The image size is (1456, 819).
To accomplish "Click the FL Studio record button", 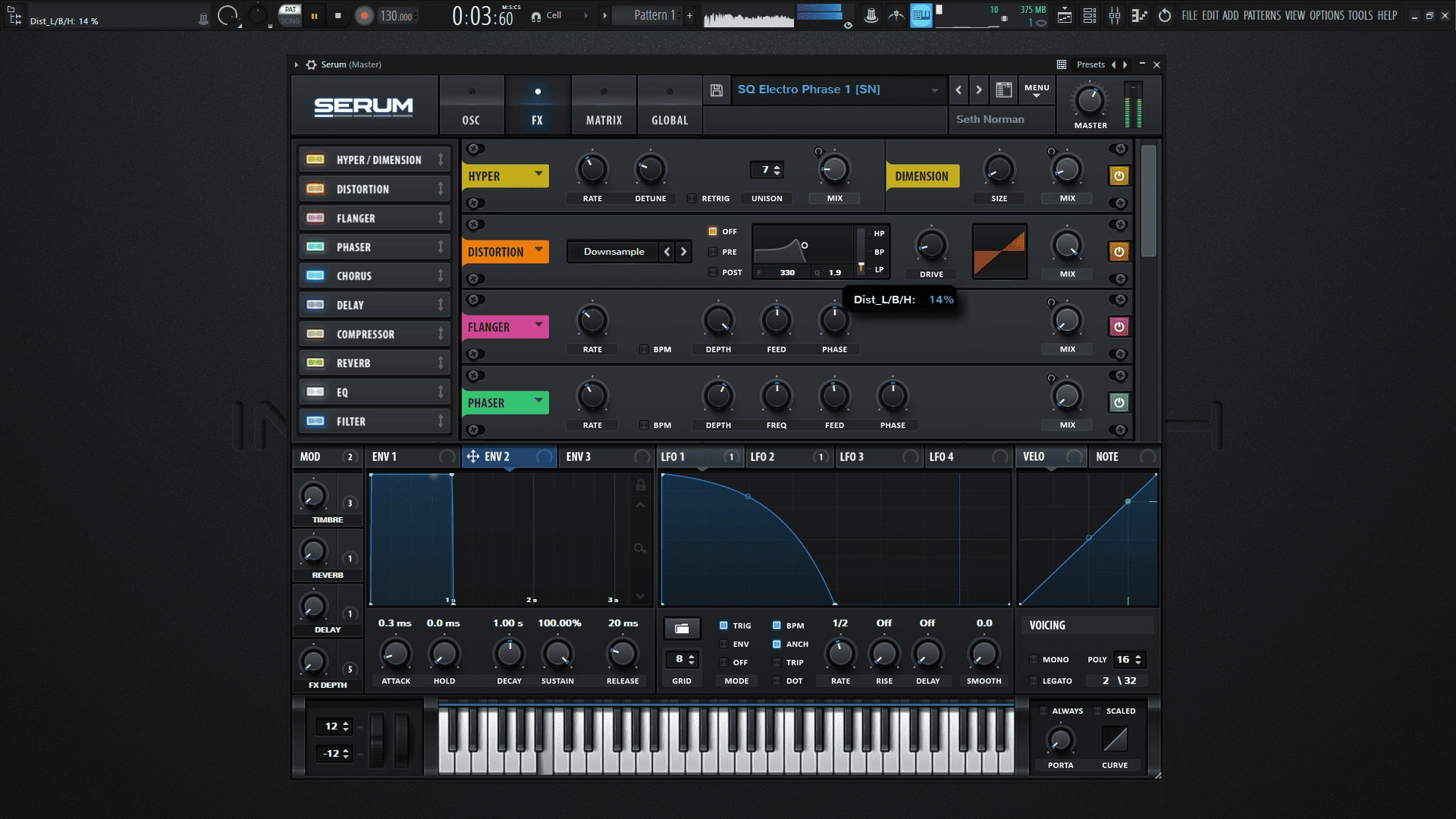I will click(364, 16).
